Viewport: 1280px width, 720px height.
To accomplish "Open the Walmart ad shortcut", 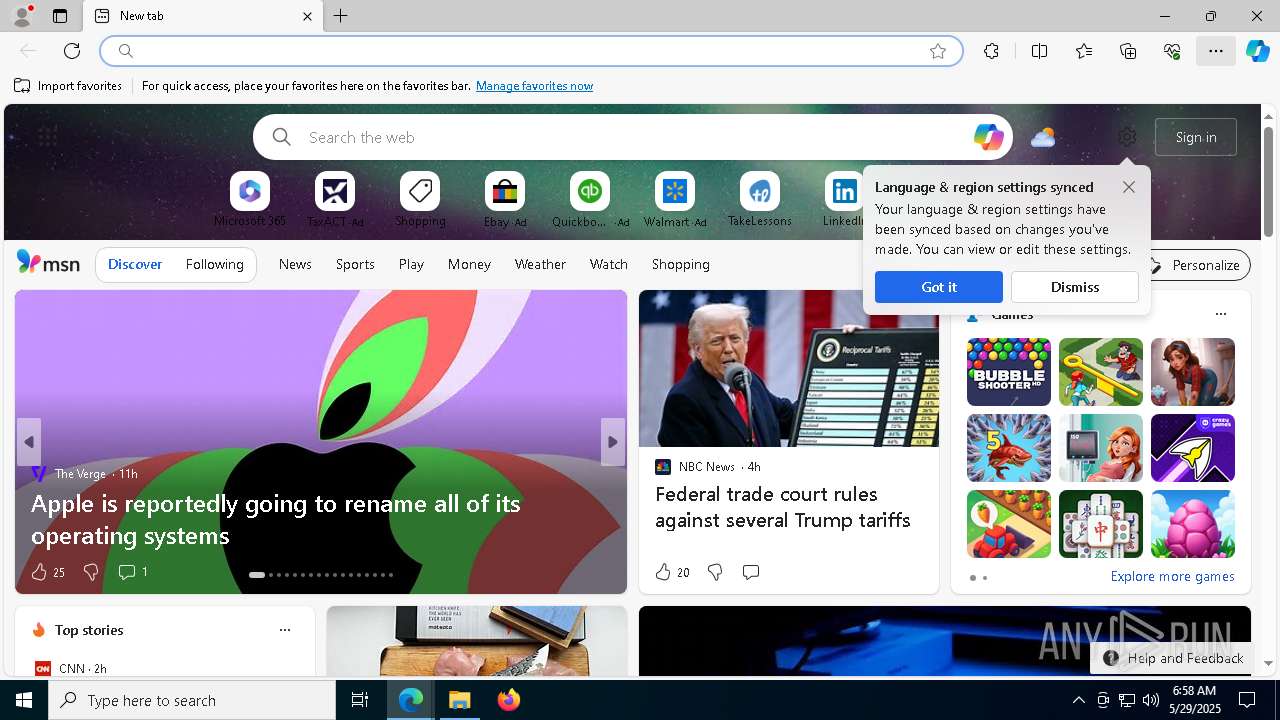I will pyautogui.click(x=675, y=200).
